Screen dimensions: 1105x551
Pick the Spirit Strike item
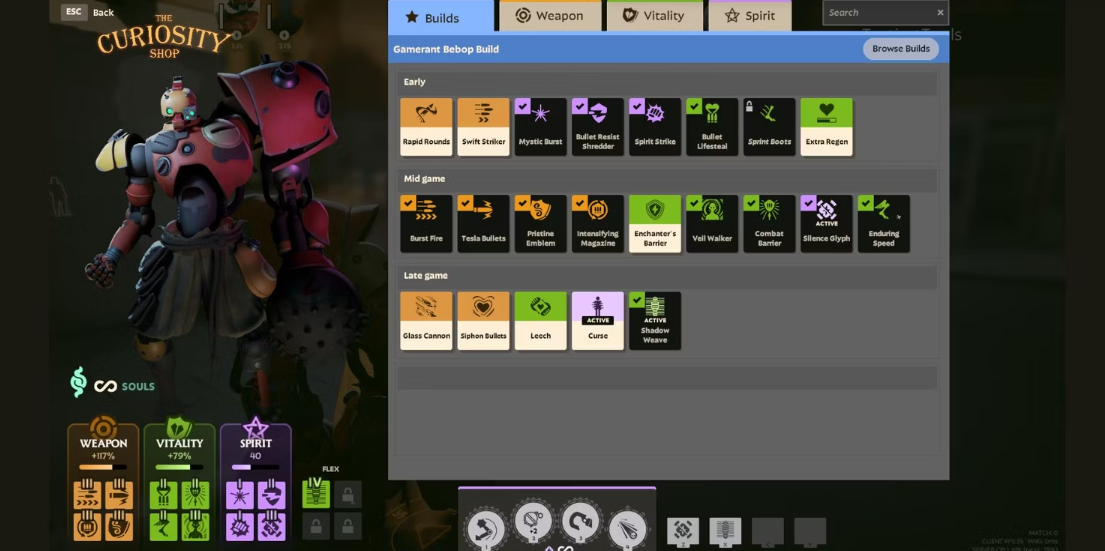coord(655,127)
